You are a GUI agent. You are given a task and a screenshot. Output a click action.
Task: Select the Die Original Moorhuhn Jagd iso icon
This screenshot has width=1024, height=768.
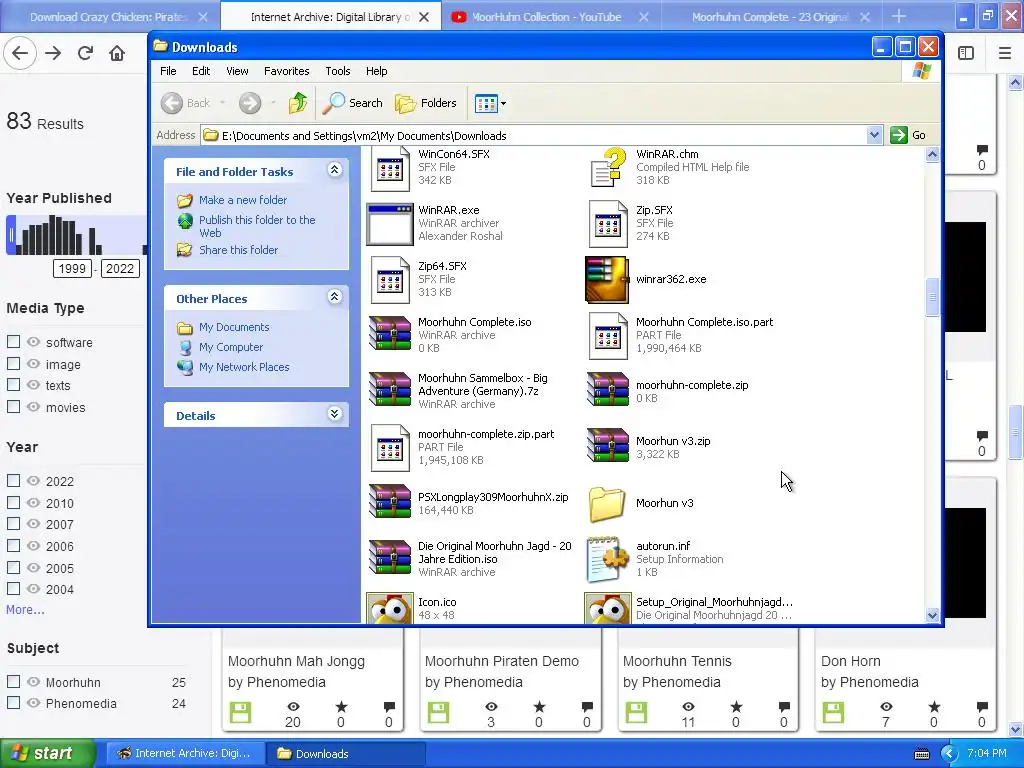click(390, 557)
